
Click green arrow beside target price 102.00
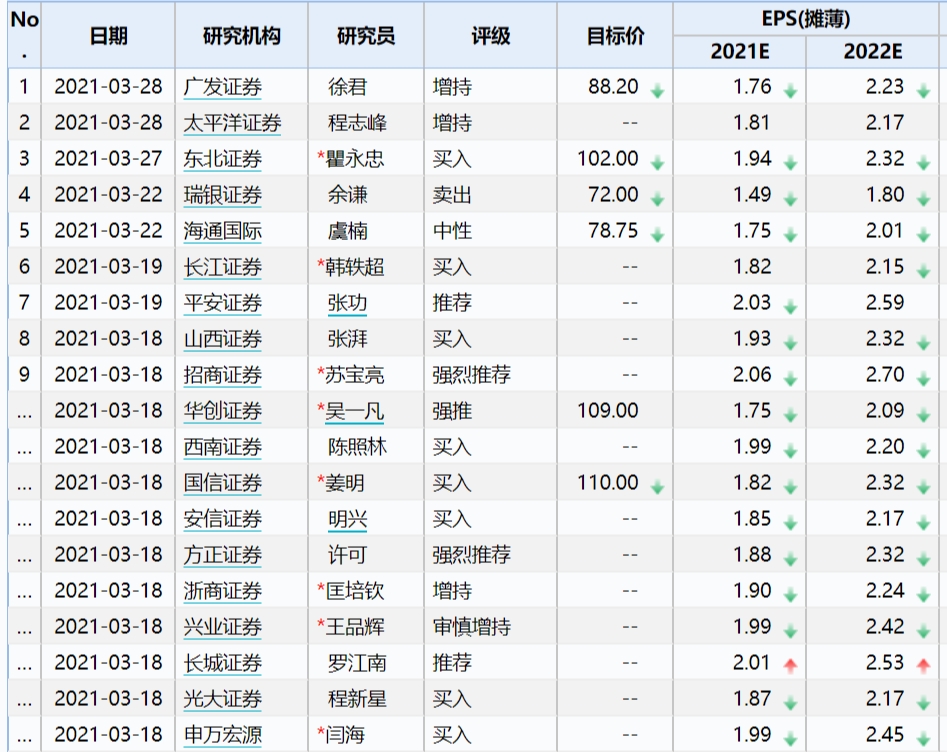tap(657, 162)
